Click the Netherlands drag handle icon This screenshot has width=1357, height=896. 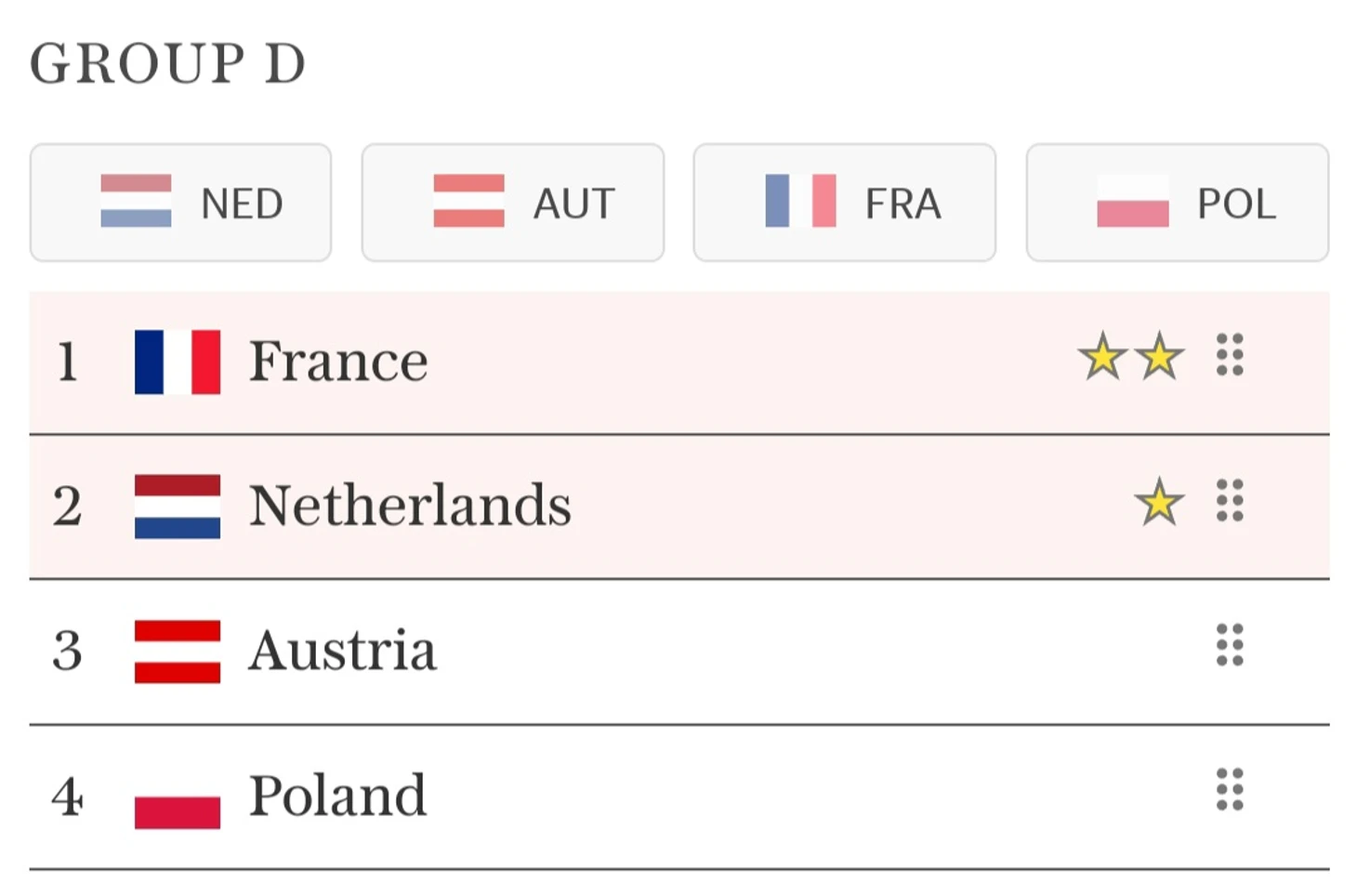click(x=1230, y=501)
